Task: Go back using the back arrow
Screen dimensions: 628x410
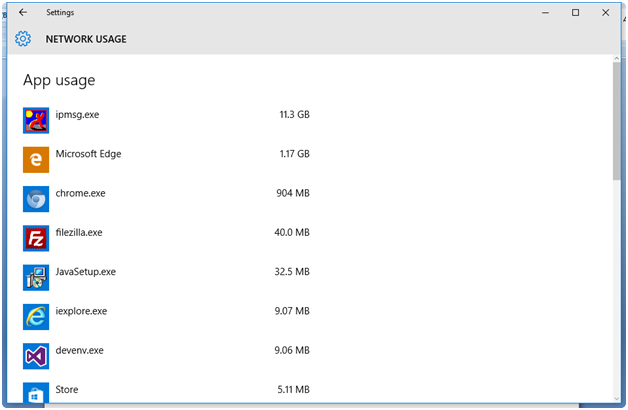Action: click(x=23, y=13)
